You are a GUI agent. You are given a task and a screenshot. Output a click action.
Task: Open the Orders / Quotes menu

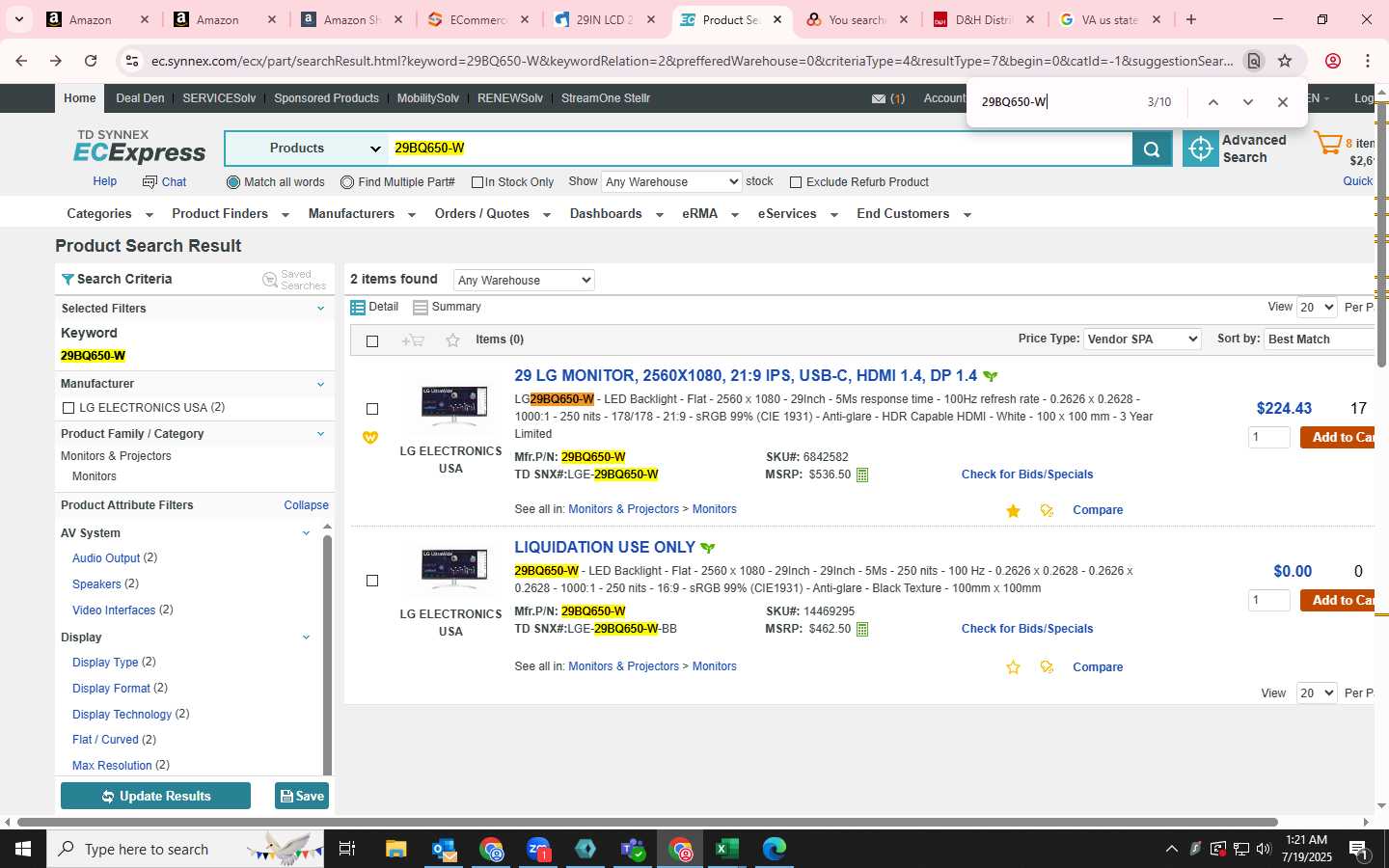[x=492, y=214]
